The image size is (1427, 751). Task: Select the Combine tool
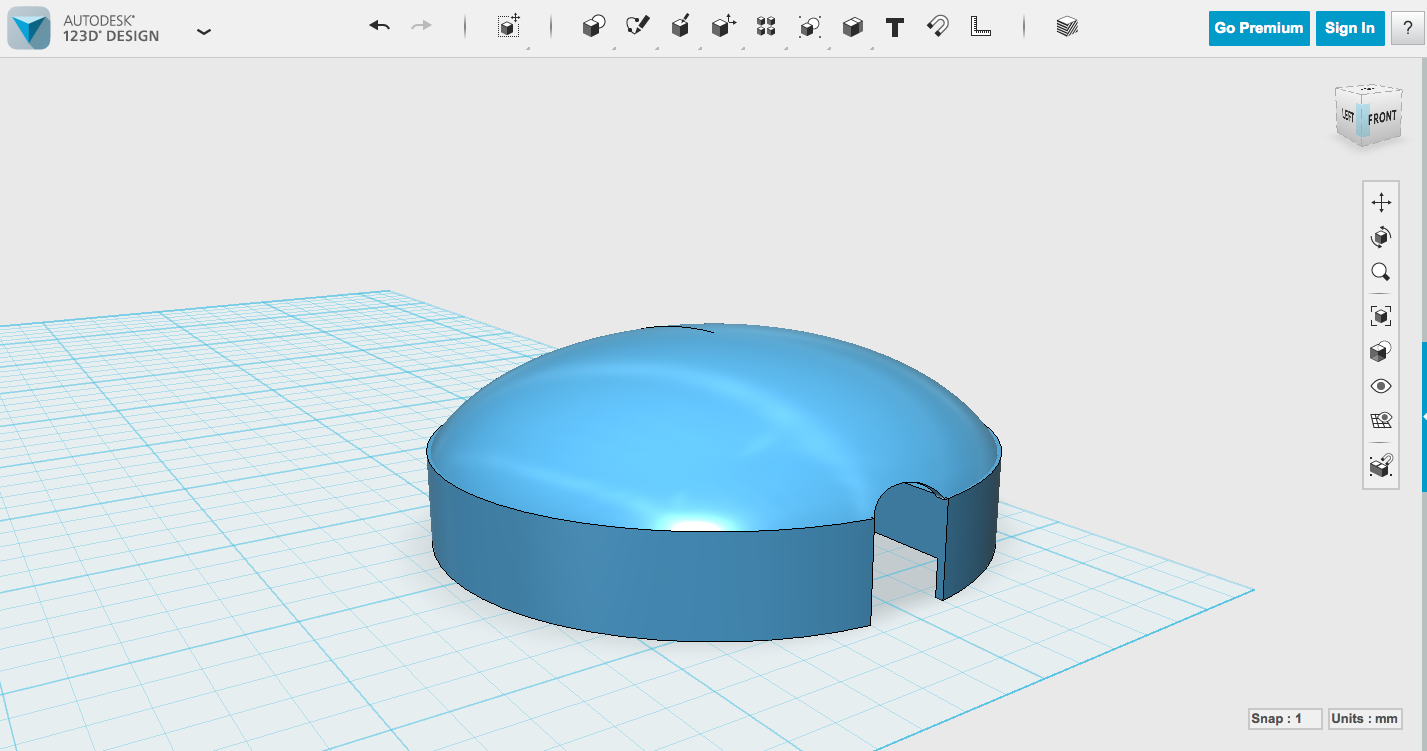tap(809, 27)
